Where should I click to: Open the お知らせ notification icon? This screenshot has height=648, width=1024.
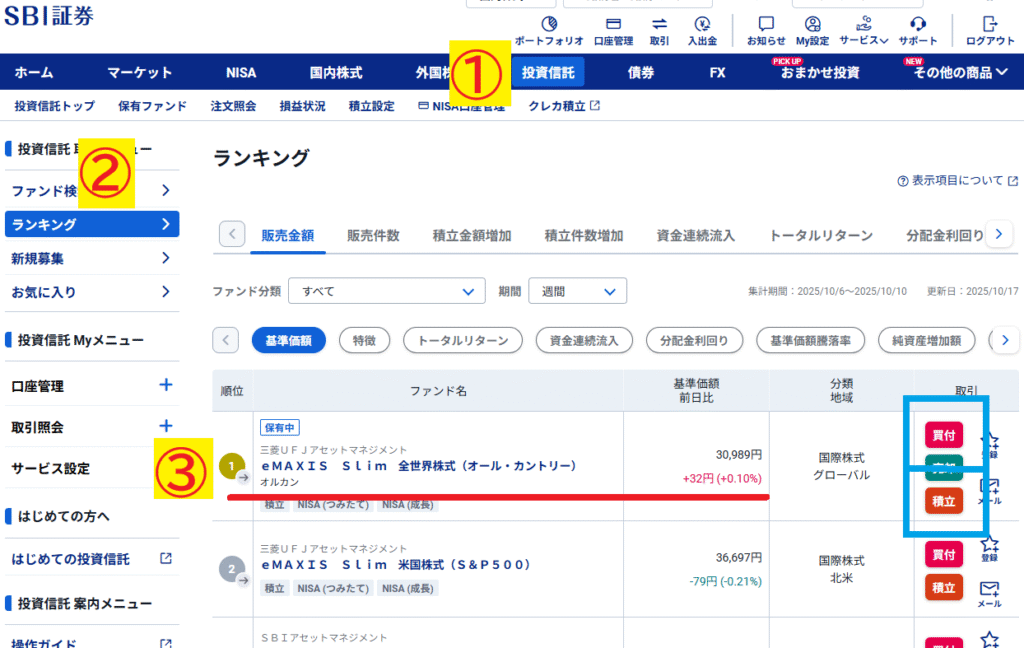pos(766,24)
